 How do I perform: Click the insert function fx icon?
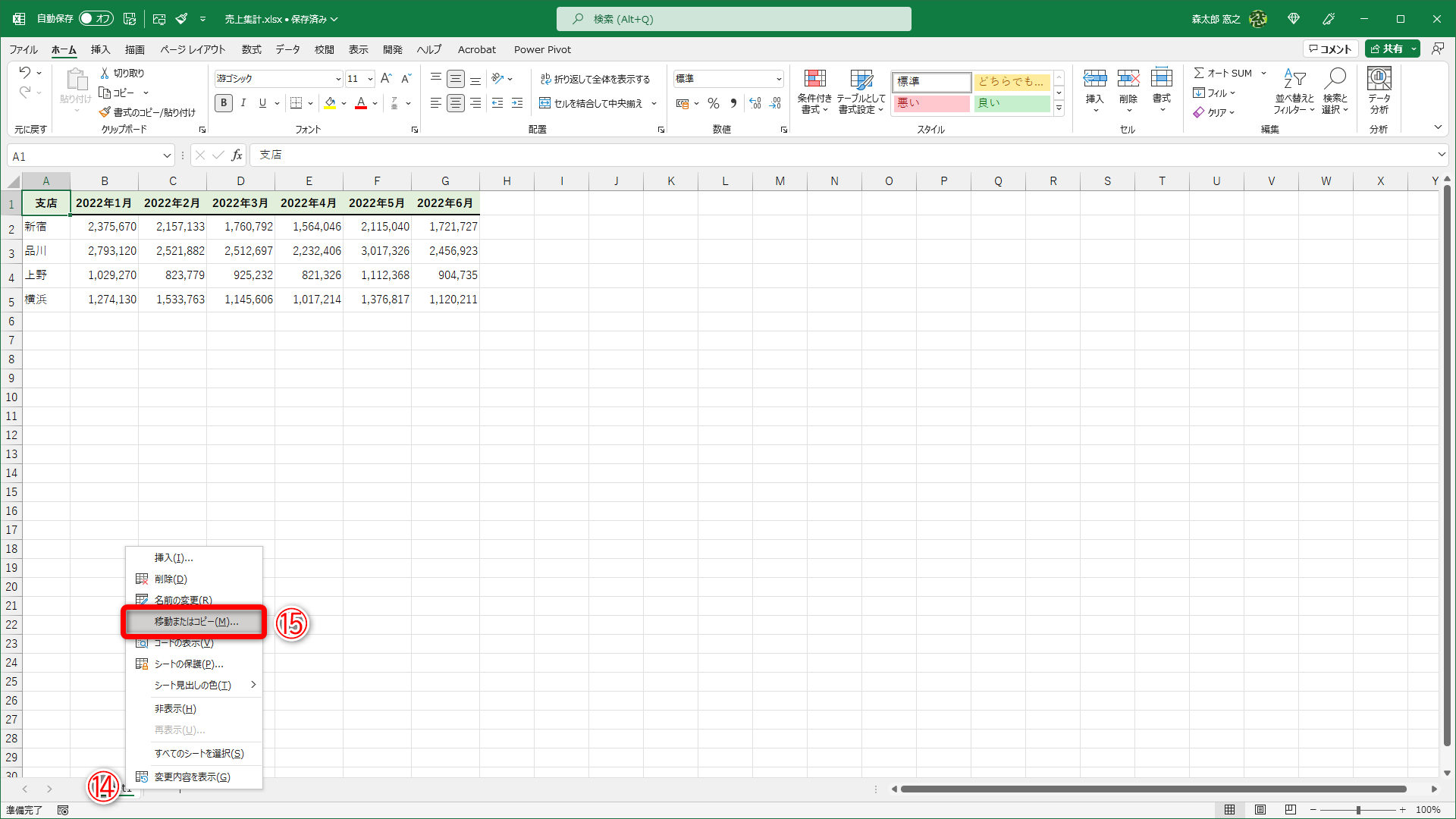(x=237, y=155)
